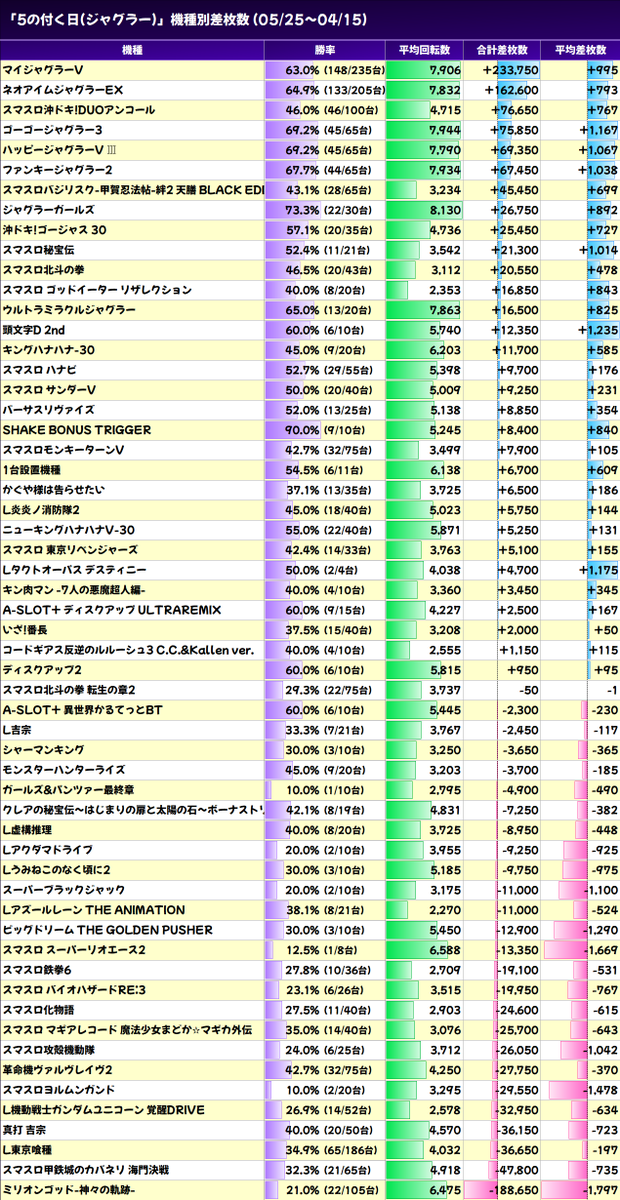This screenshot has height=1200, width=620.
Task: Click the バーサスリヴァイズ machine name
Action: [x=49, y=410]
